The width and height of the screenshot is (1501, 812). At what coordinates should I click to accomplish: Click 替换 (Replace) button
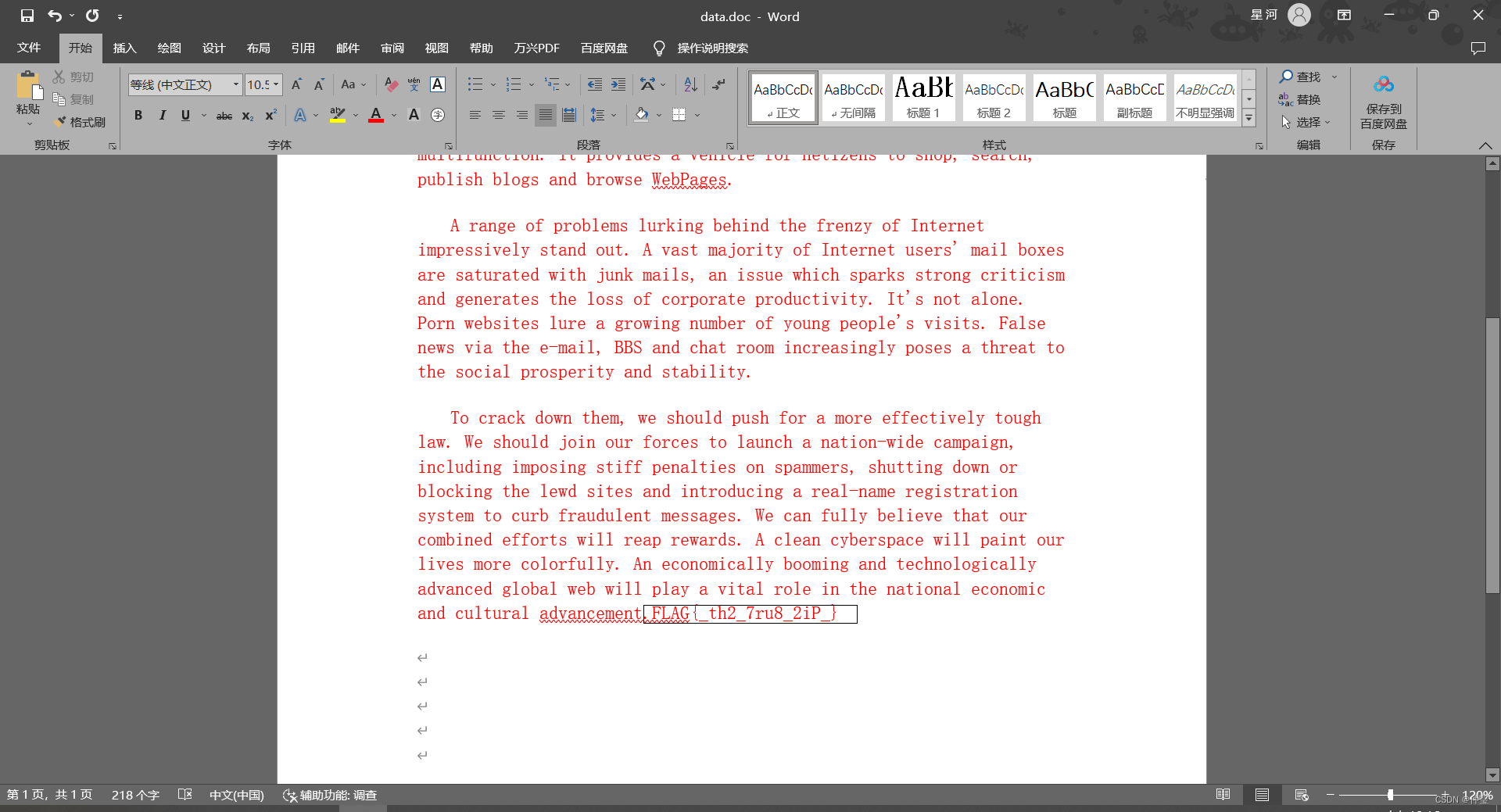click(x=1300, y=99)
